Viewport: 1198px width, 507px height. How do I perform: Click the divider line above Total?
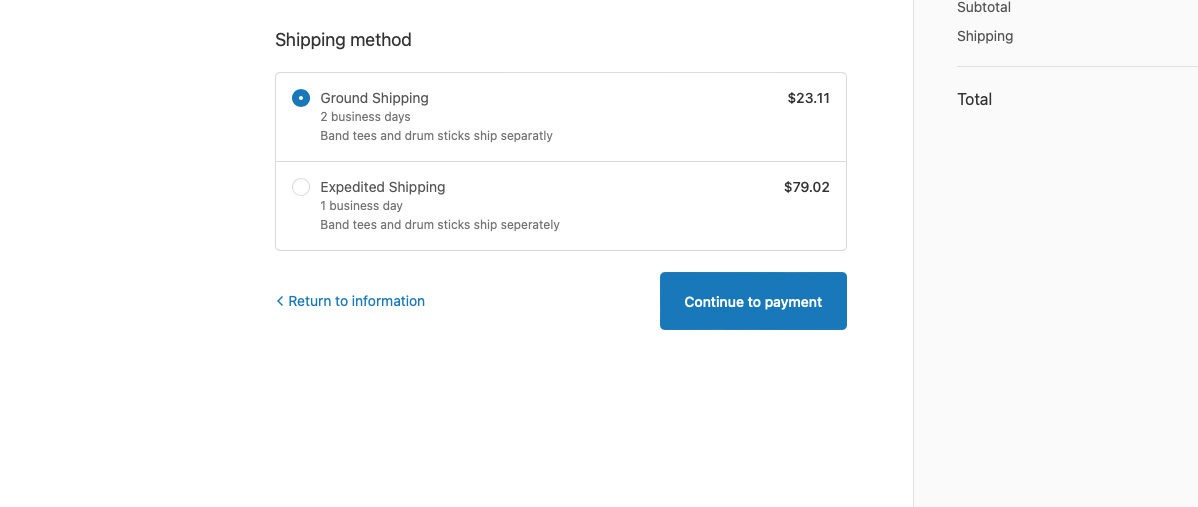(x=1077, y=67)
